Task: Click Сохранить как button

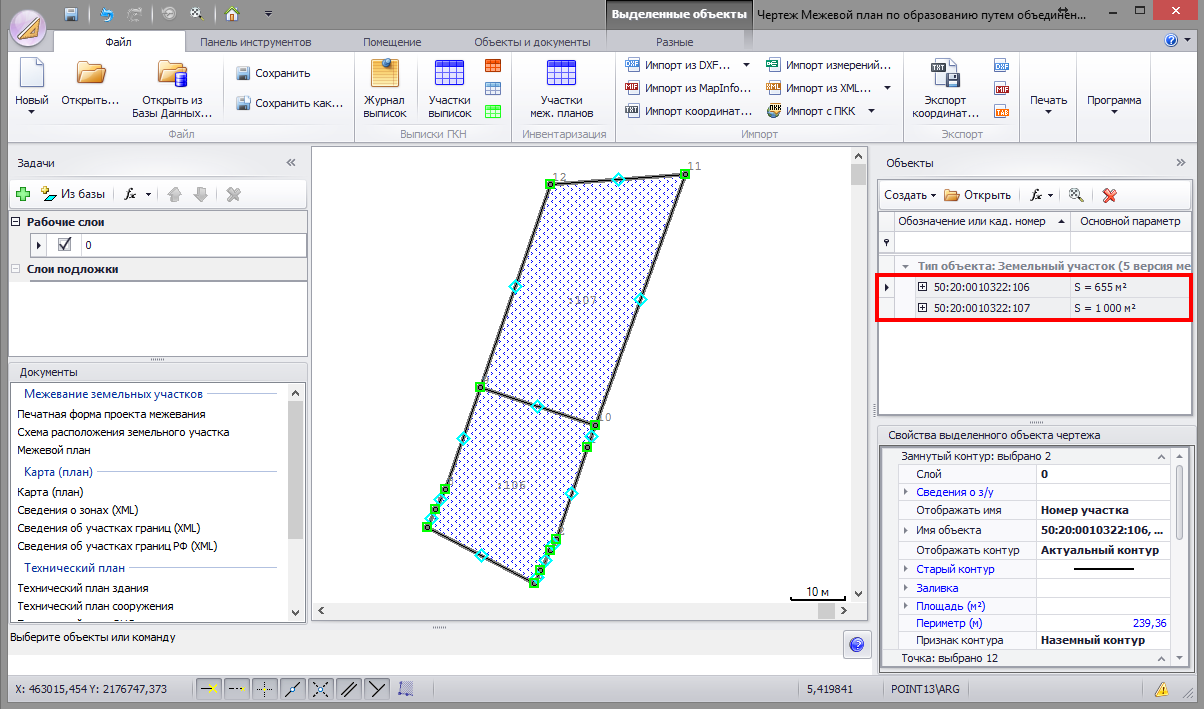Action: point(288,103)
